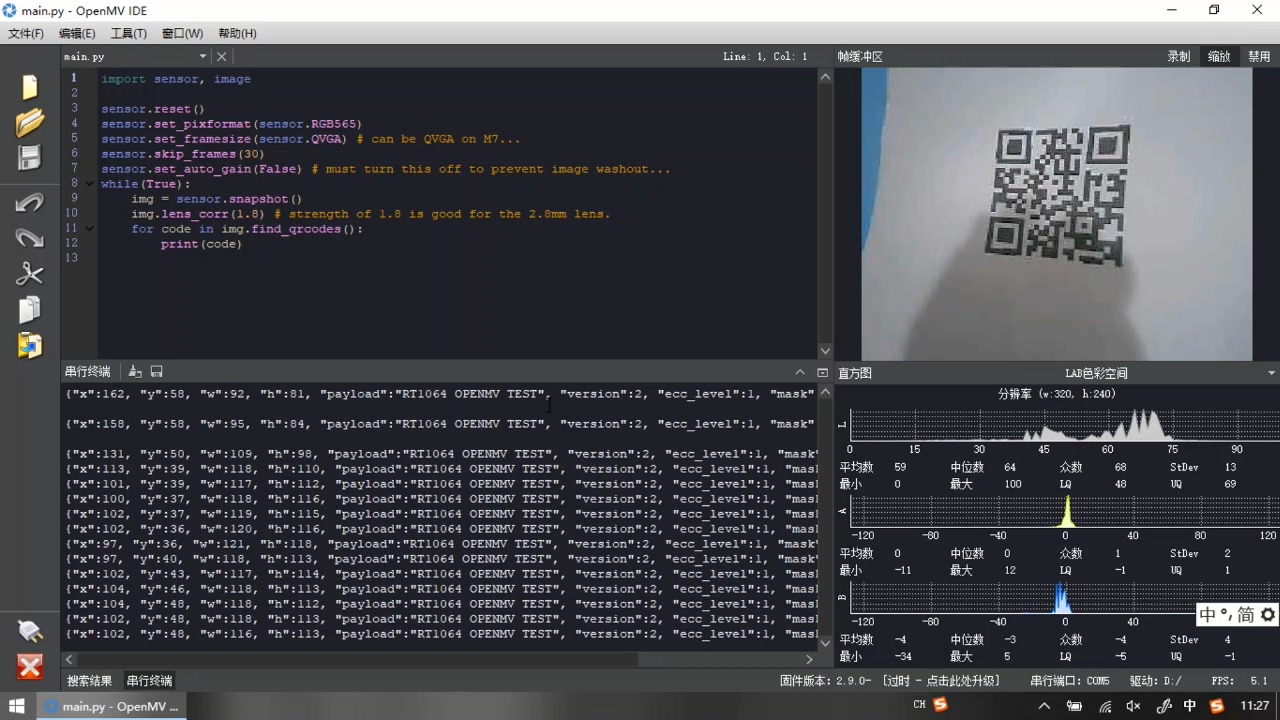Image resolution: width=1280 pixels, height=720 pixels.
Task: Open the network icon in the tray
Action: (1105, 706)
